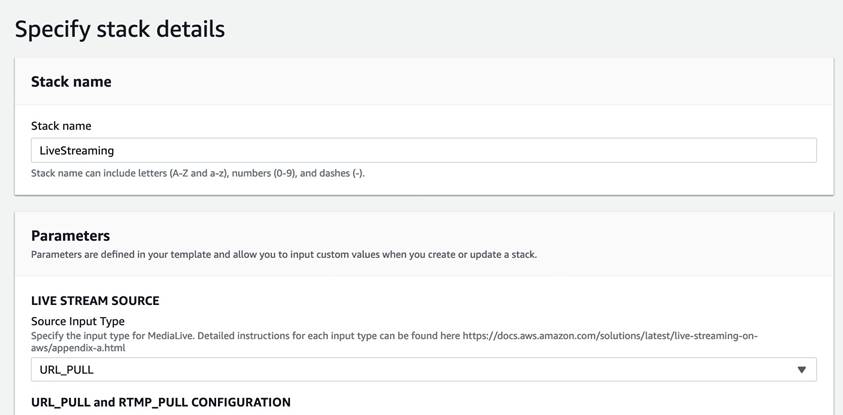Viewport: 843px width, 415px height.
Task: Click empty area right of LiveStreaming text
Action: 462,151
